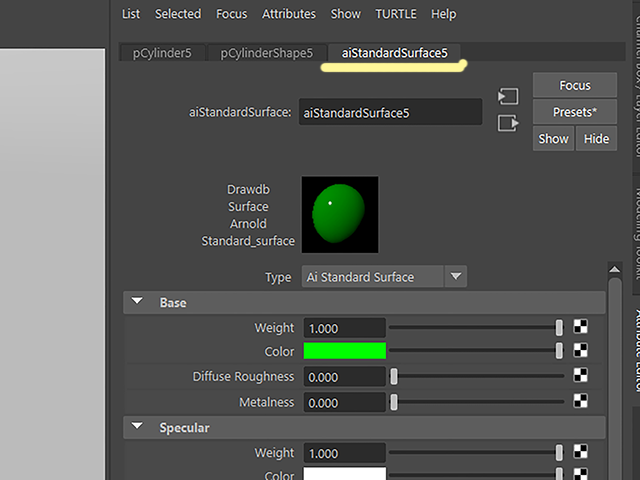Click the Base Weight value field
The width and height of the screenshot is (640, 480).
[x=344, y=328]
